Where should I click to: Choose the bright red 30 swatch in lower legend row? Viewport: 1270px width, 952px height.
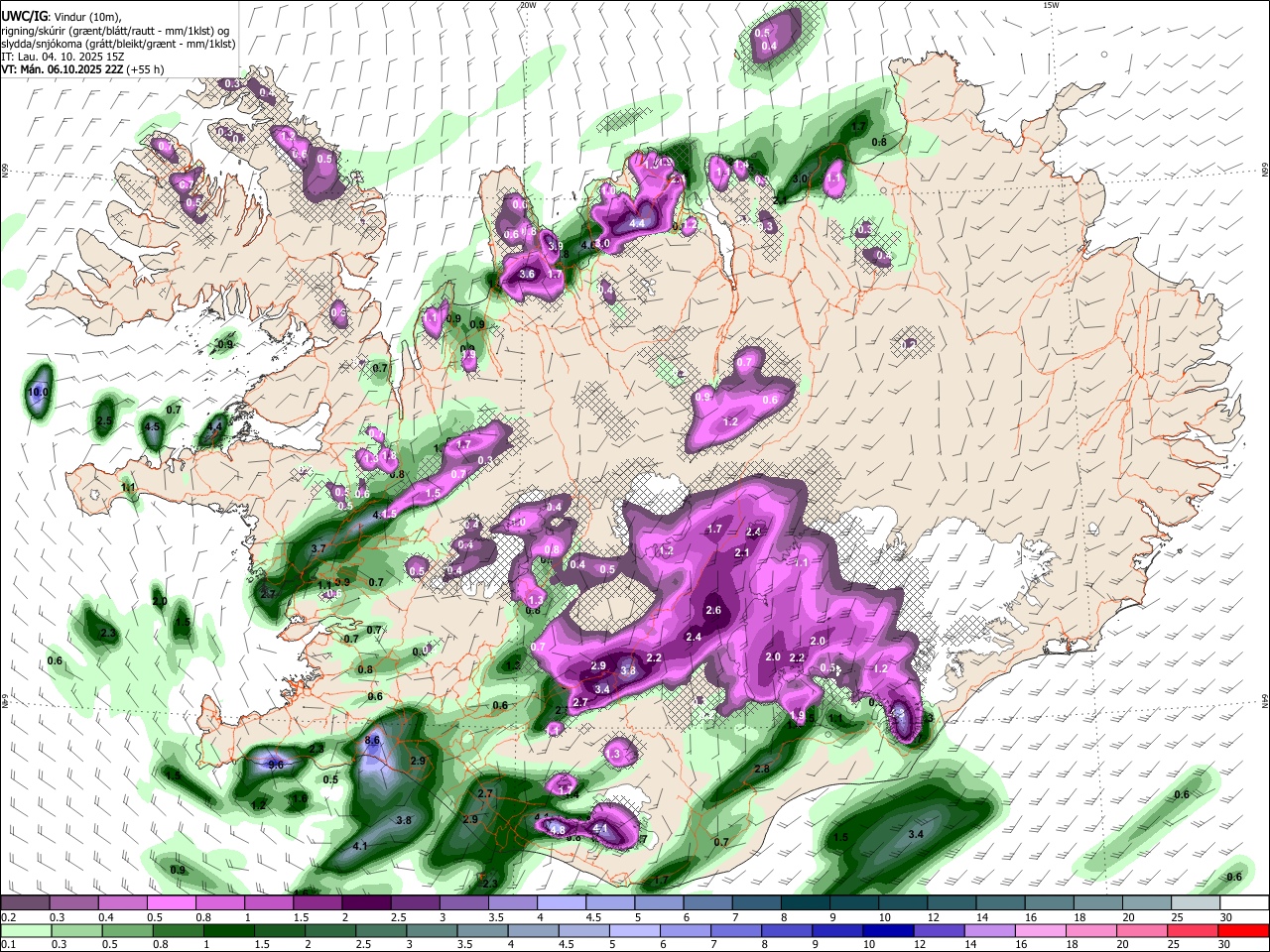pos(1244,930)
